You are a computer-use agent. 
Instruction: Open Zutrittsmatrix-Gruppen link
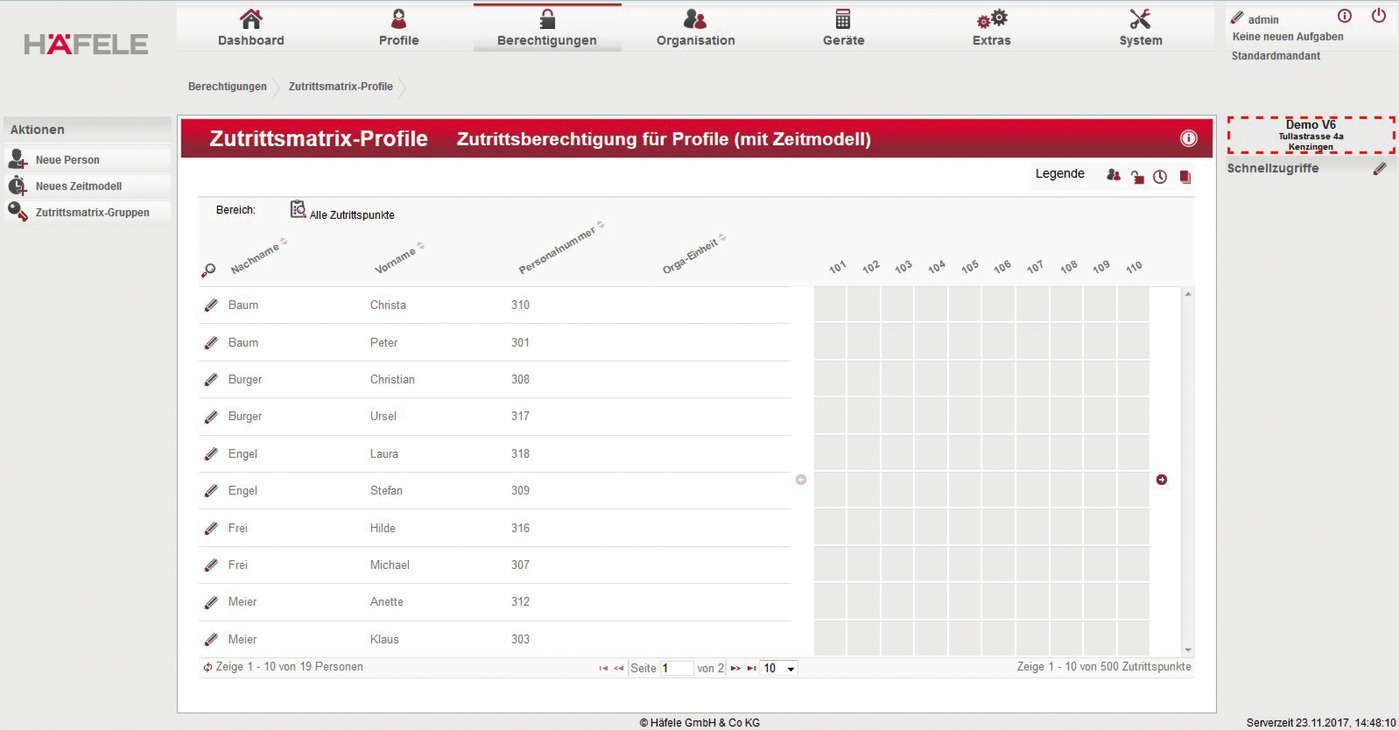(x=92, y=212)
